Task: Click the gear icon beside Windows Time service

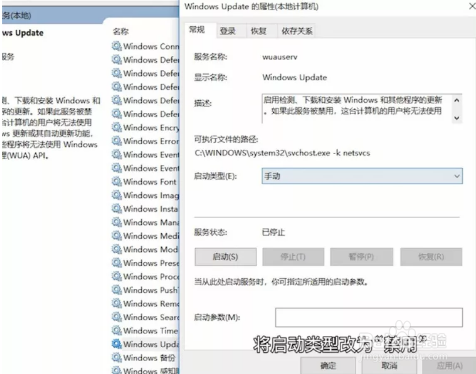Action: point(117,330)
